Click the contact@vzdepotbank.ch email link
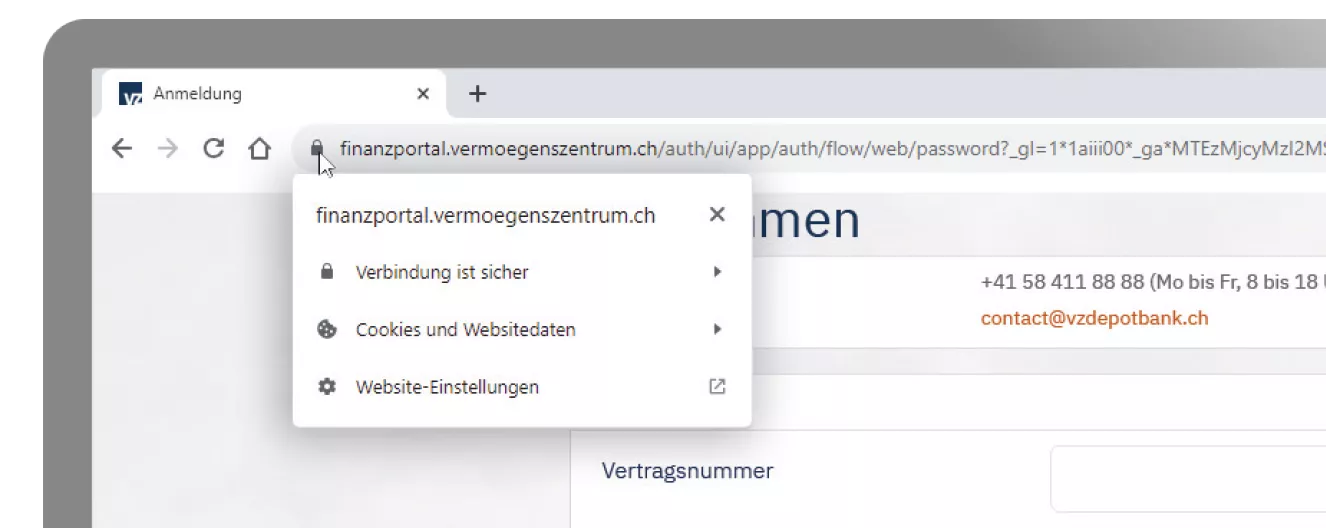 tap(1094, 318)
